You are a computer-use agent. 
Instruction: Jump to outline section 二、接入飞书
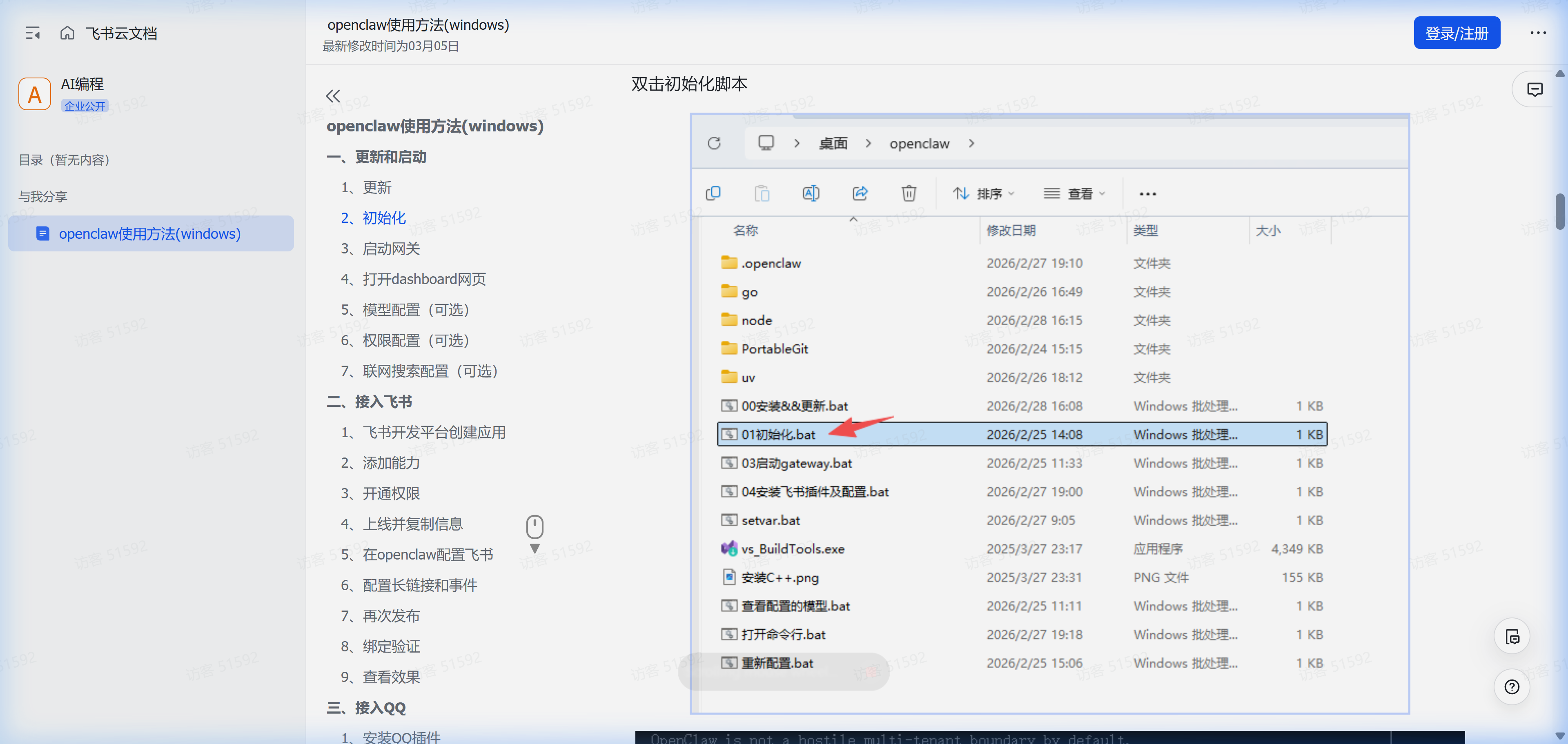click(370, 402)
